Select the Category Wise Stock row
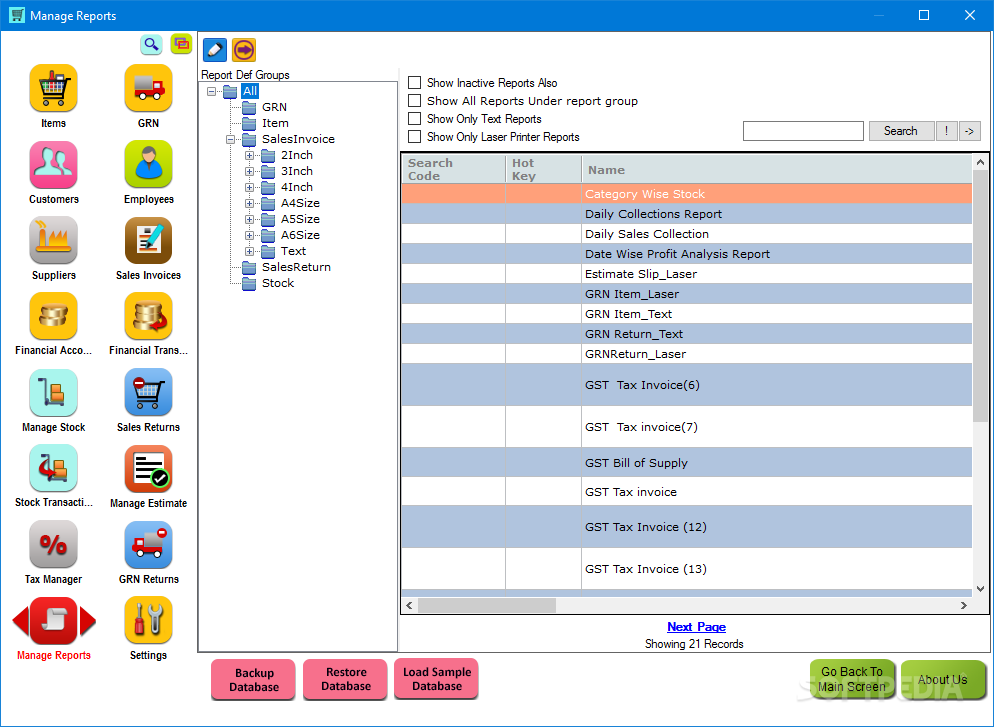The height and width of the screenshot is (727, 994). tap(687, 194)
